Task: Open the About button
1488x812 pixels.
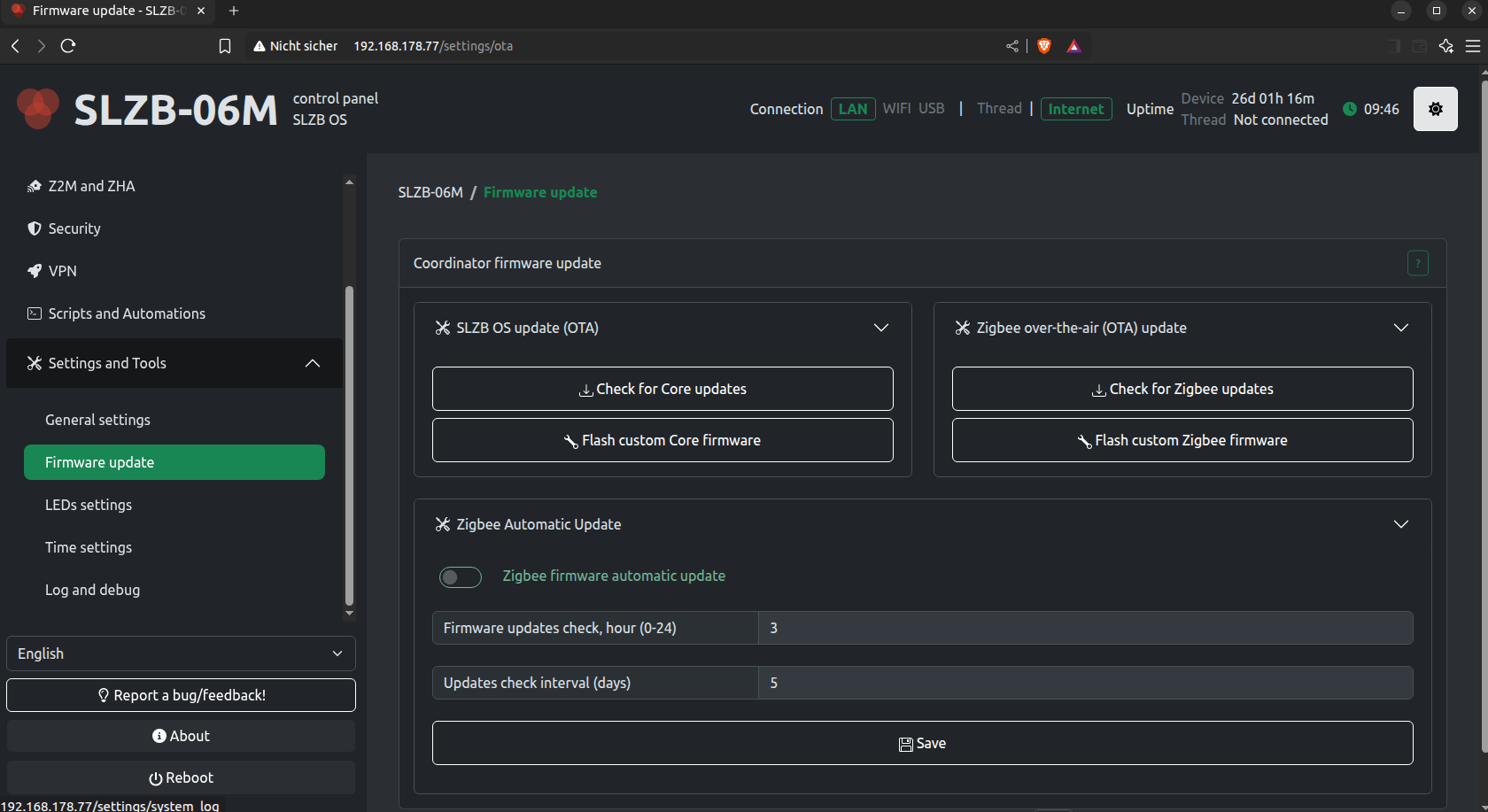Action: coord(181,736)
